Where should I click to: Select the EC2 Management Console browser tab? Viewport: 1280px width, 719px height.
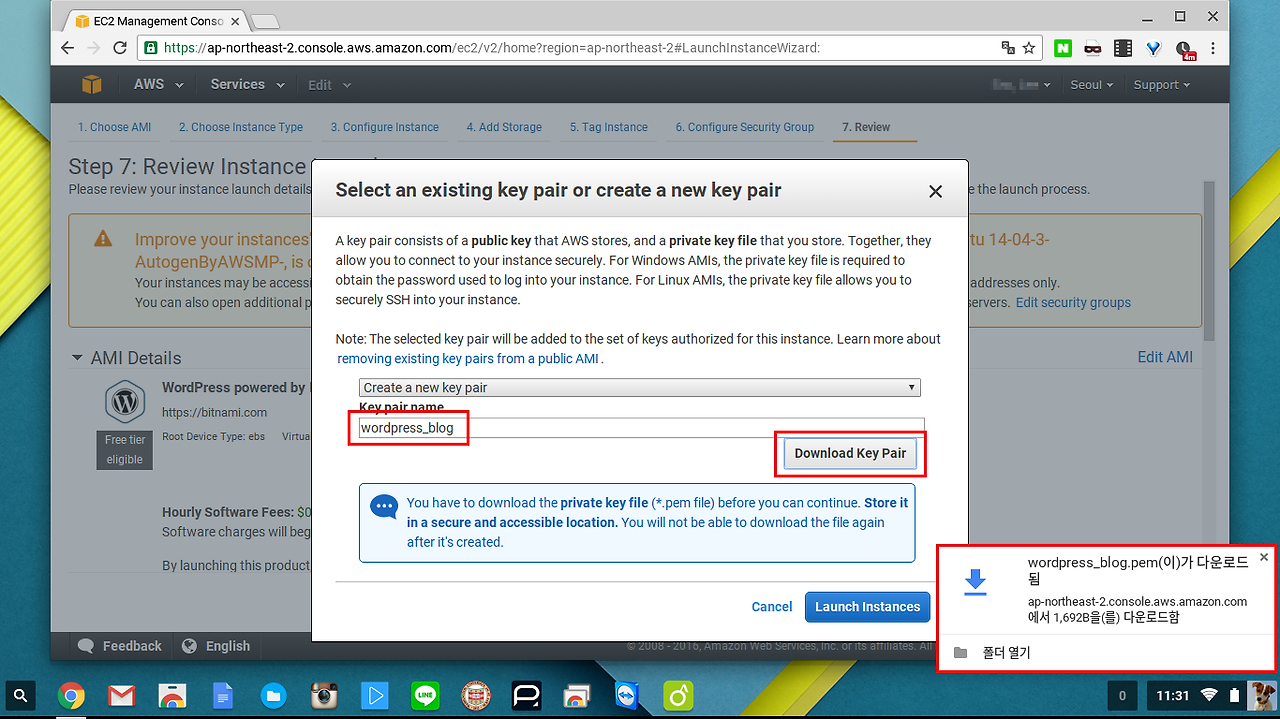coord(152,20)
